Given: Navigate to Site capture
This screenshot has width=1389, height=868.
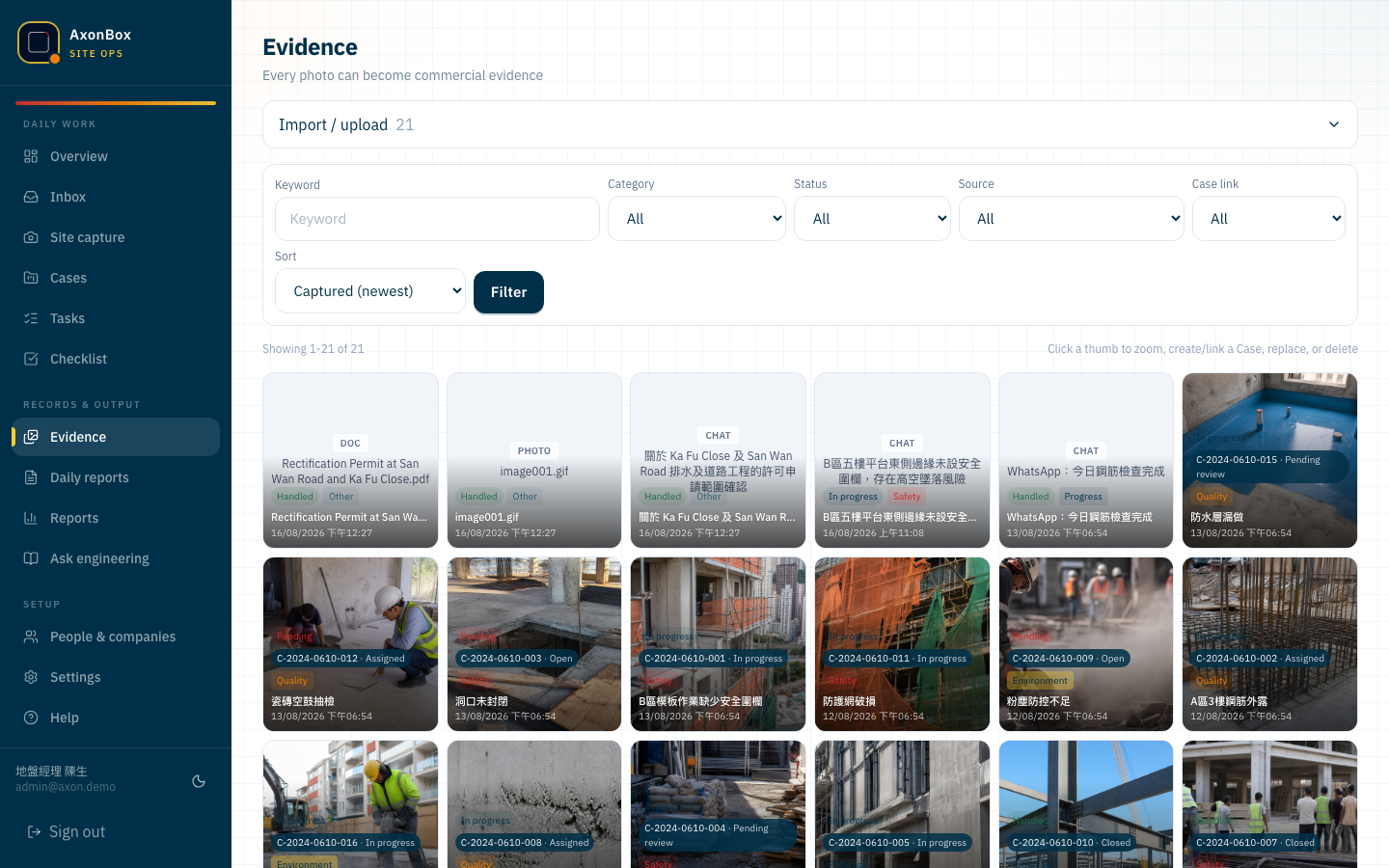Looking at the screenshot, I should pos(116,237).
